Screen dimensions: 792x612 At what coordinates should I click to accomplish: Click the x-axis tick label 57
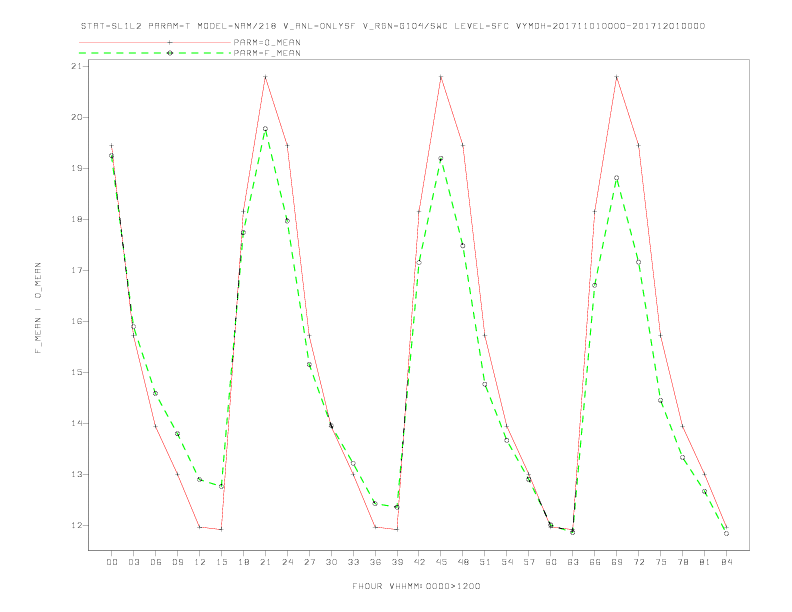529,562
